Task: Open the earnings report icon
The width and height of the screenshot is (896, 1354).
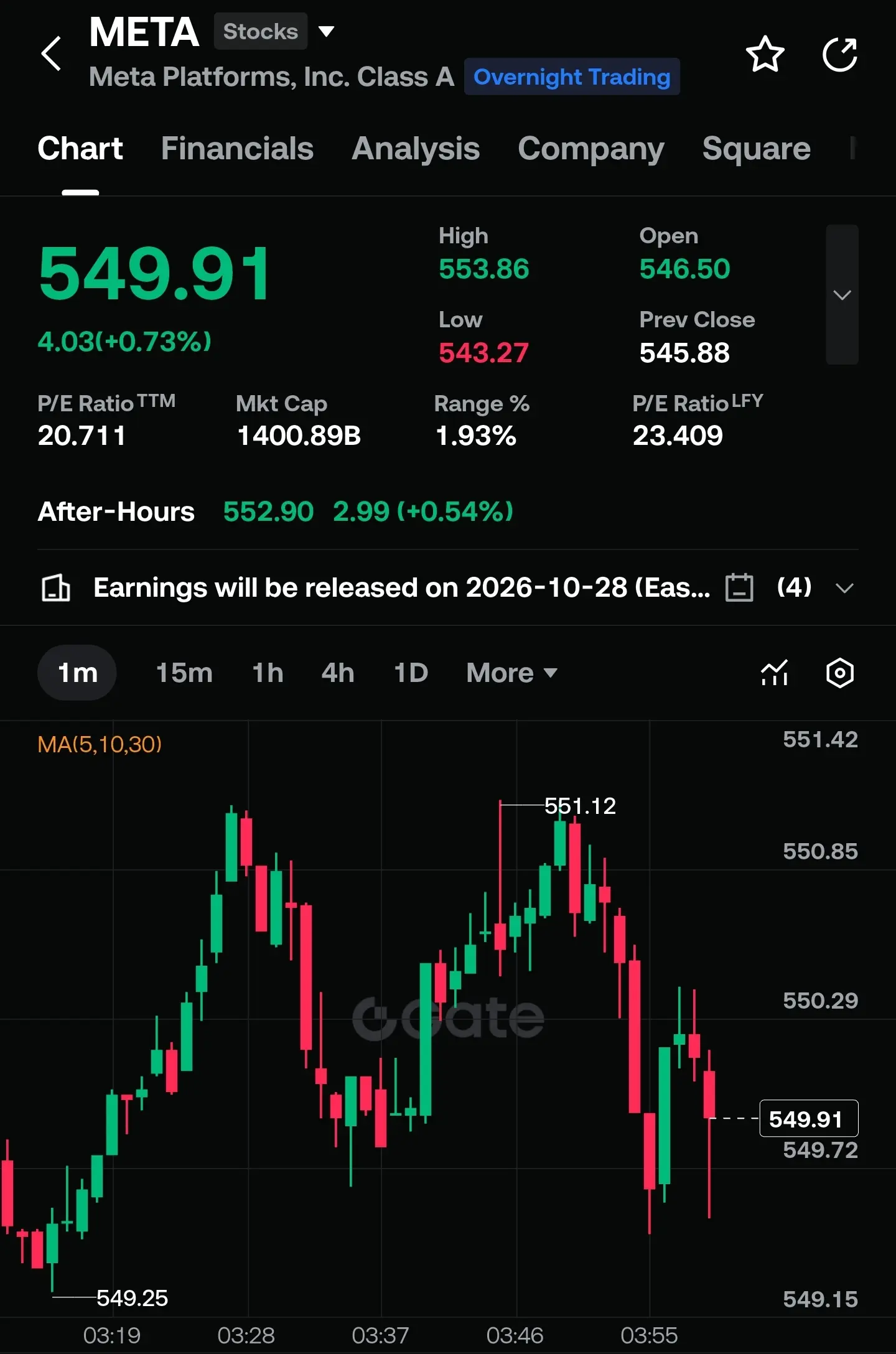Action: tap(55, 587)
